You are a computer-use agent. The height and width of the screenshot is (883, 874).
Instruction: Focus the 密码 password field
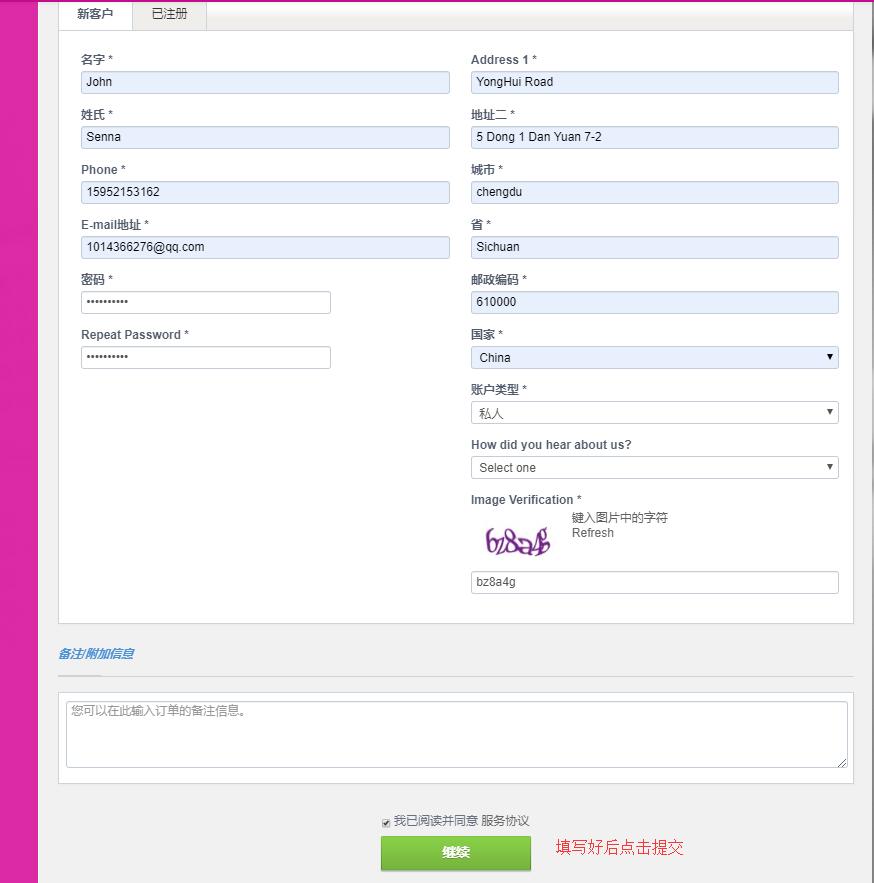[x=206, y=302]
